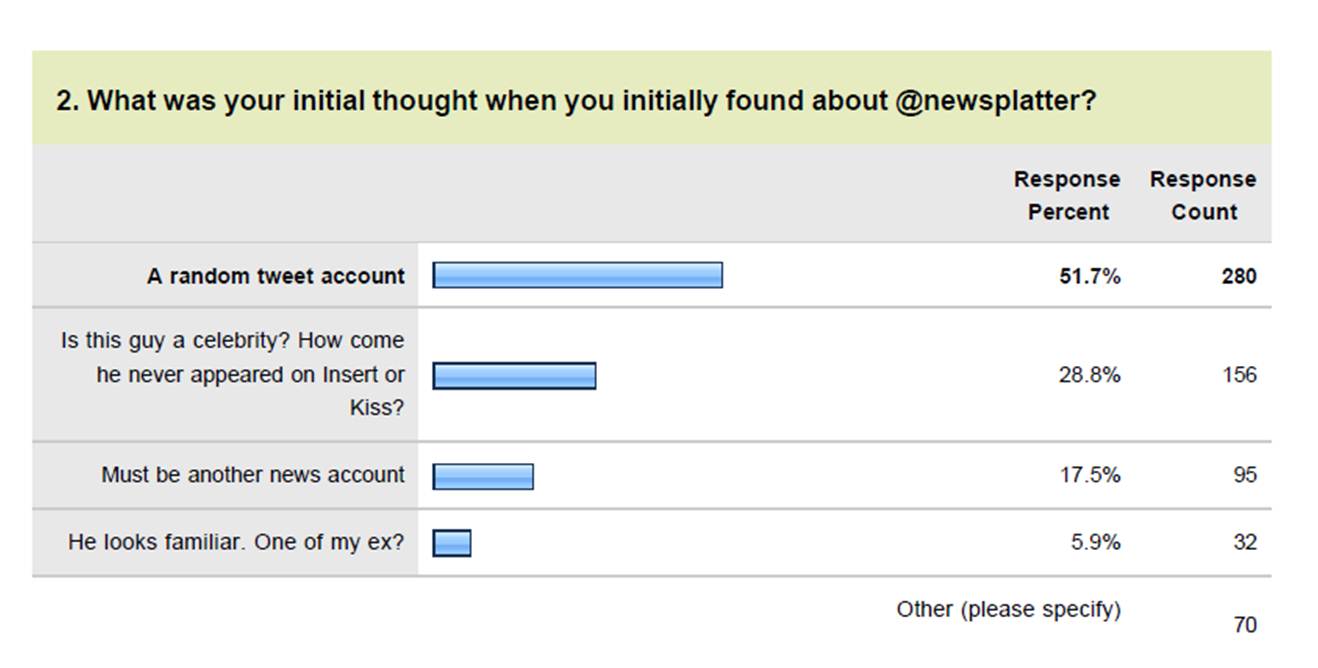Viewport: 1318px width, 668px height.
Task: Click the 'Must be another news account' label
Action: click(253, 475)
